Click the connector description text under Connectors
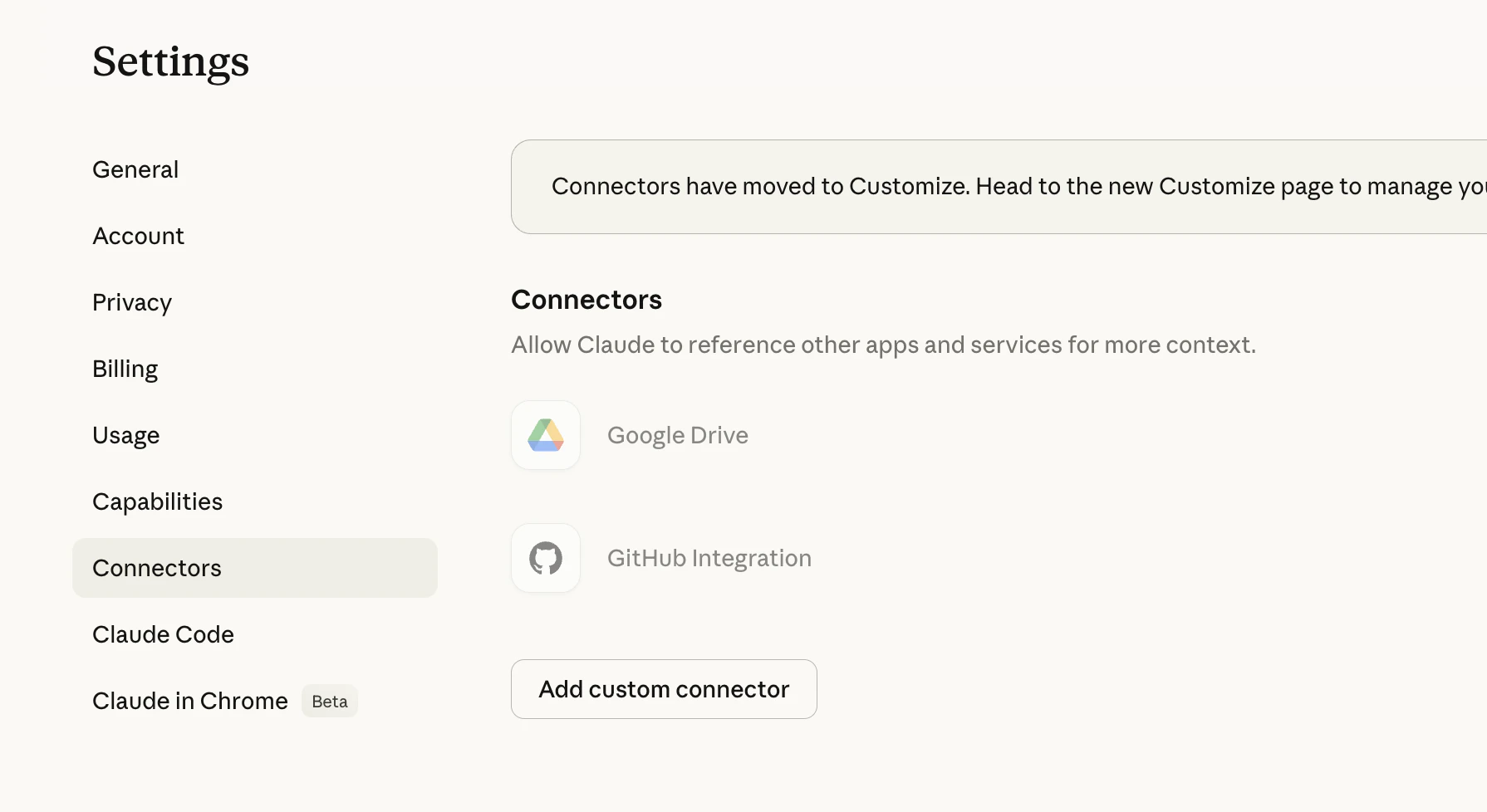 [x=883, y=345]
